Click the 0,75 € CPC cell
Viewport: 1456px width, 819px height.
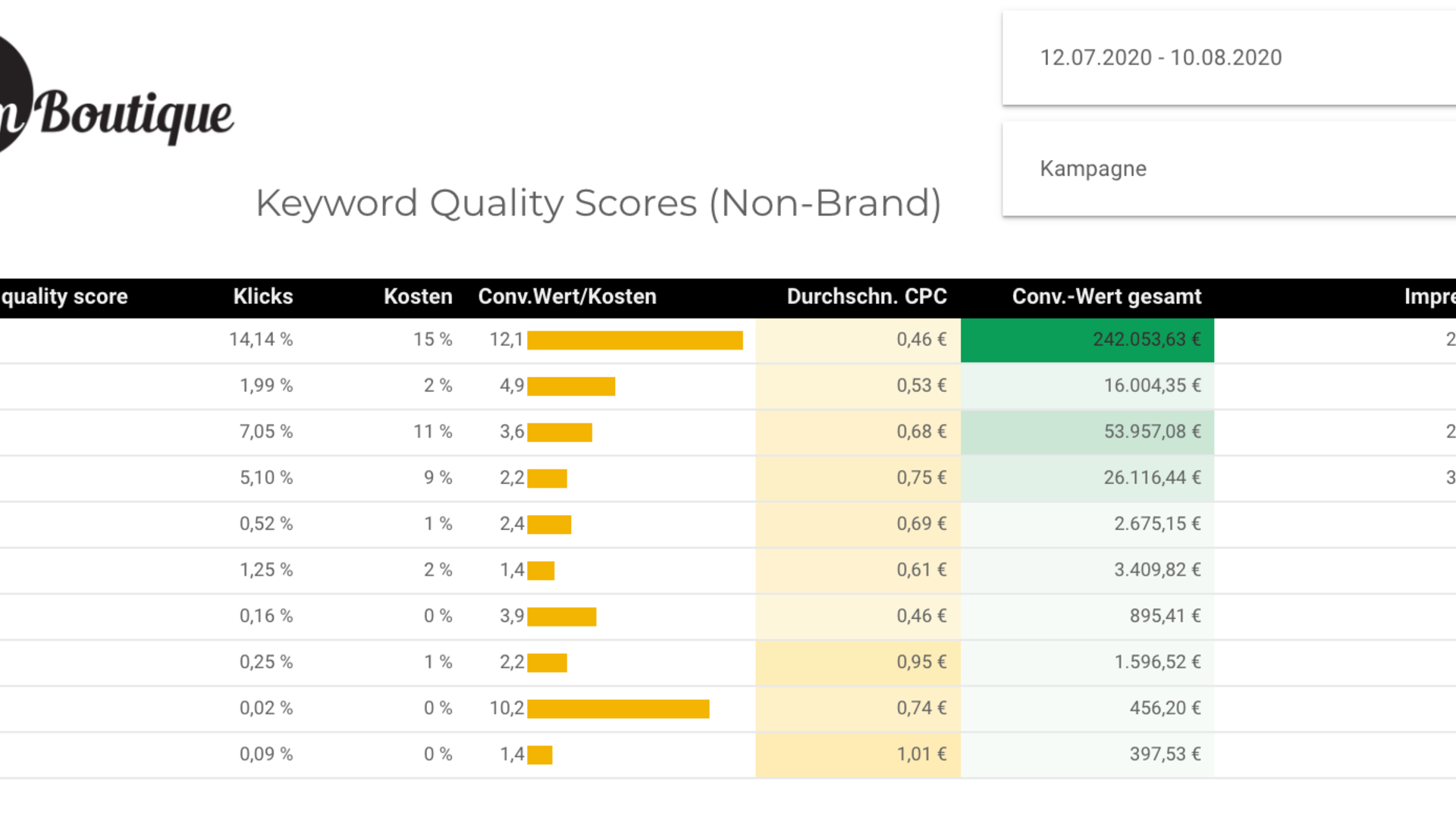point(858,478)
